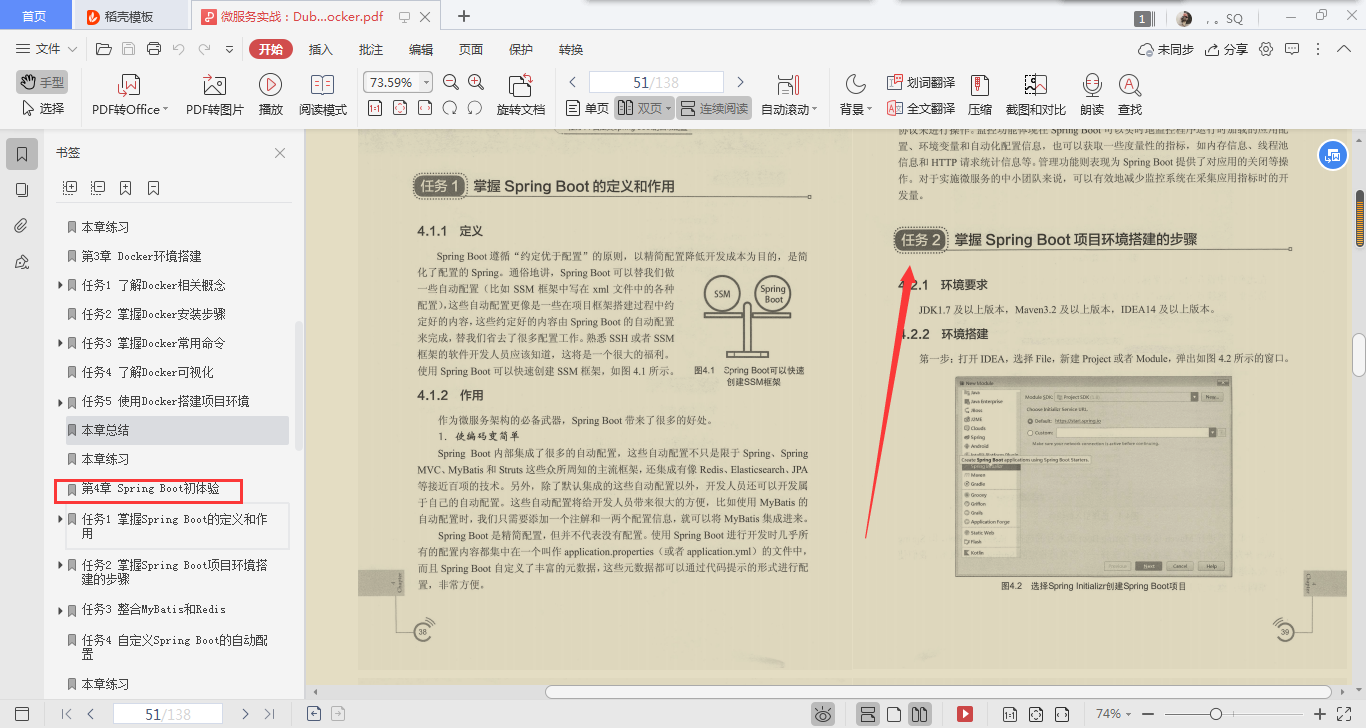Expand bookmark 任务3 整合MyBatis和Redis
1366x728 pixels.
click(61, 610)
